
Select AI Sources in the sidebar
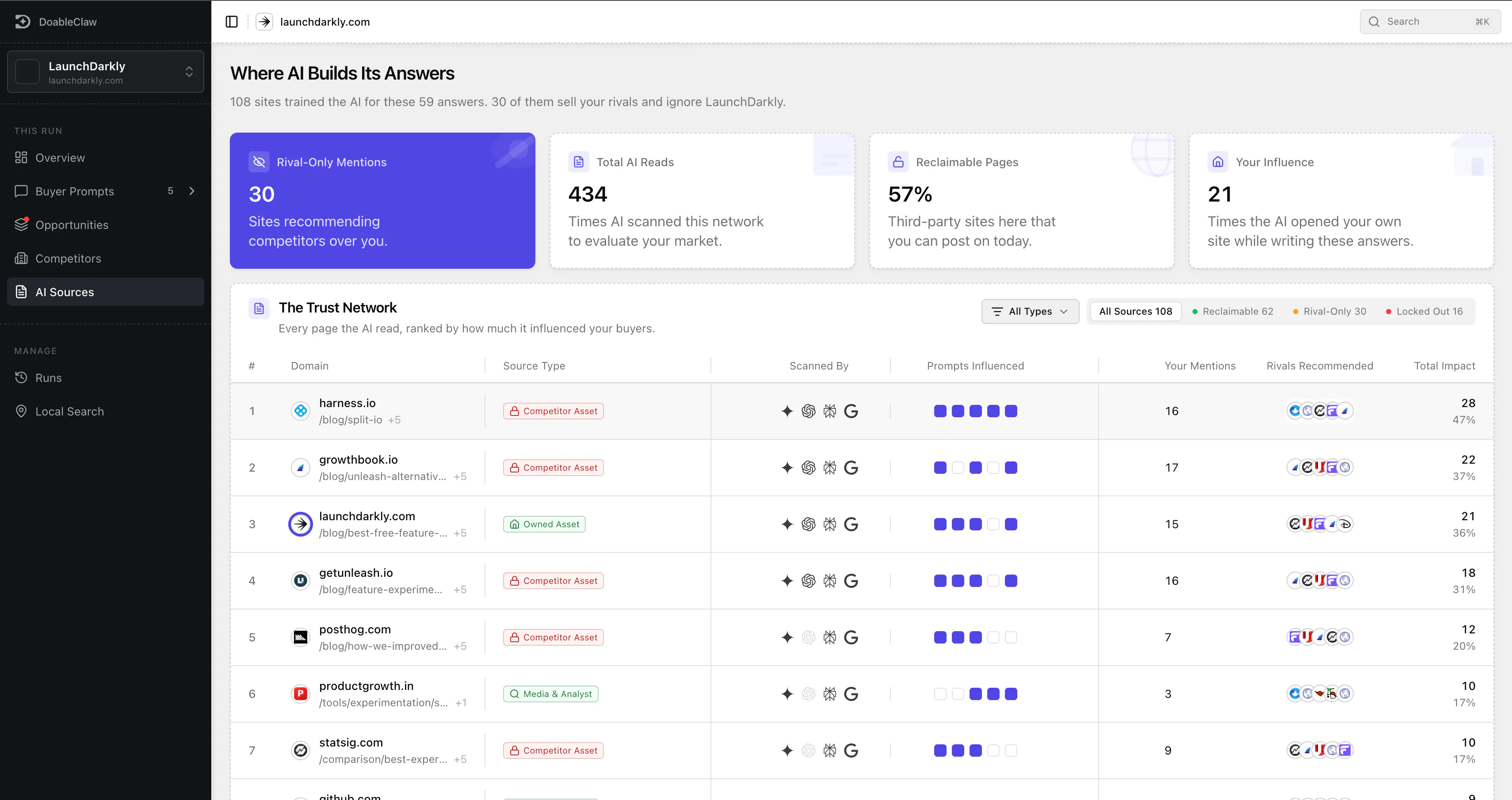click(x=106, y=292)
